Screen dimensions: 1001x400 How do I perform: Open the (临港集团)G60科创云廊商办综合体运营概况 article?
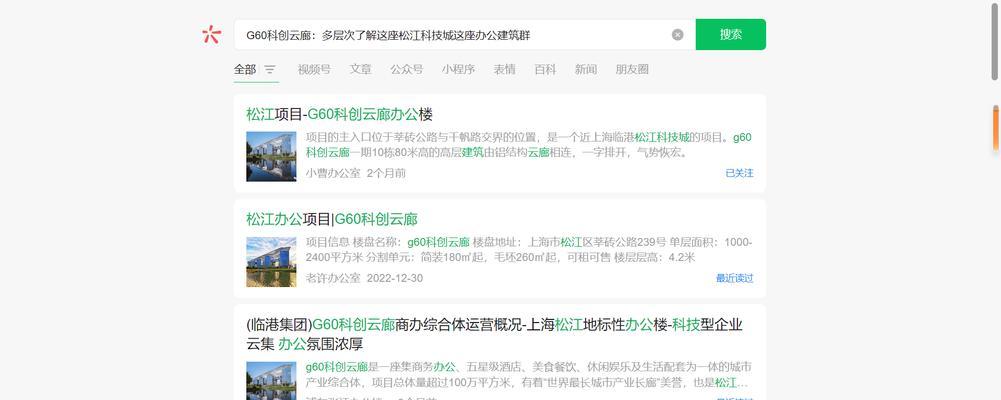pyautogui.click(x=495, y=334)
